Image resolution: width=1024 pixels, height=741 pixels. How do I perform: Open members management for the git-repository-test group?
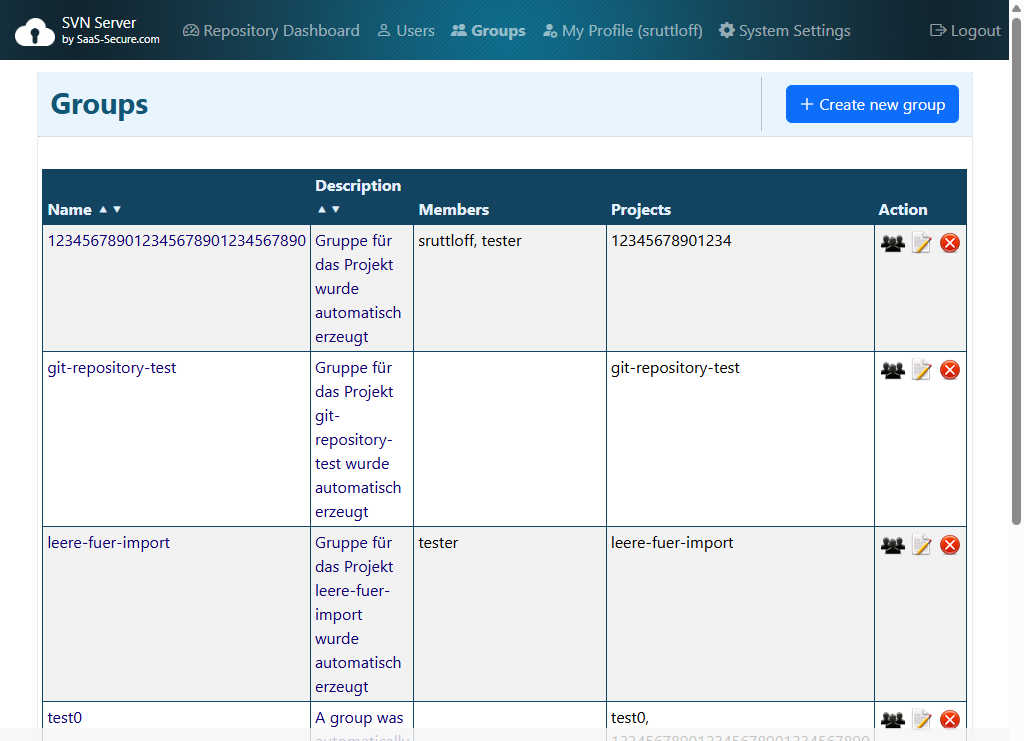(893, 369)
